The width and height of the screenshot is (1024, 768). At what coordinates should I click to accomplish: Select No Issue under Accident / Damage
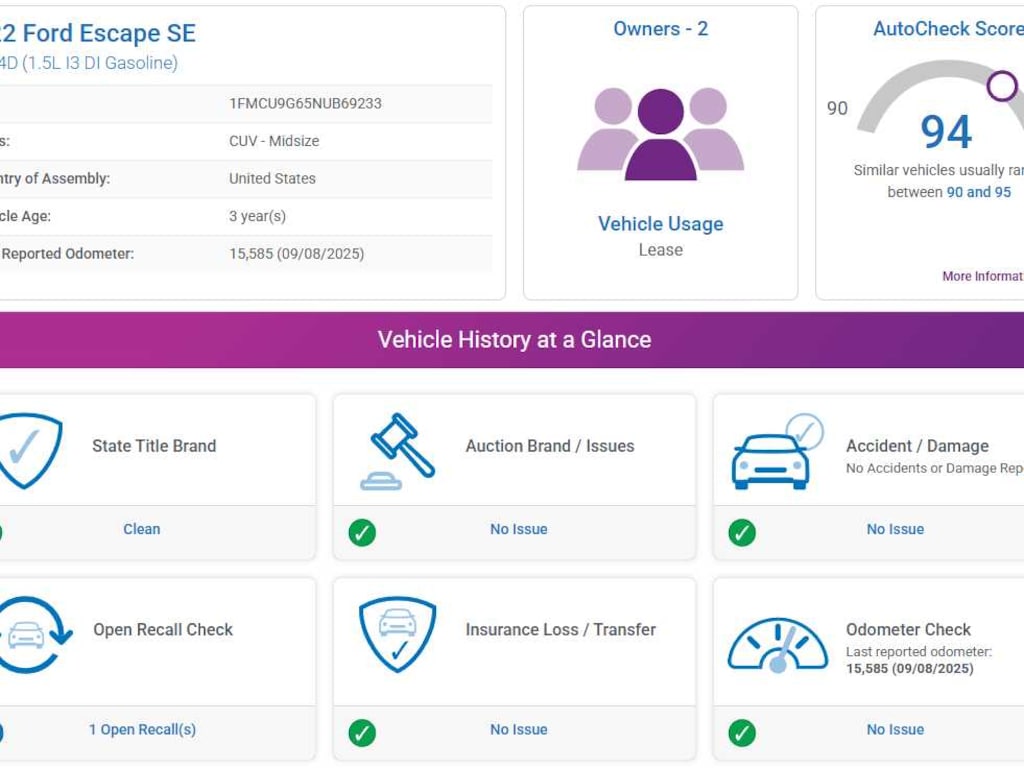point(895,529)
